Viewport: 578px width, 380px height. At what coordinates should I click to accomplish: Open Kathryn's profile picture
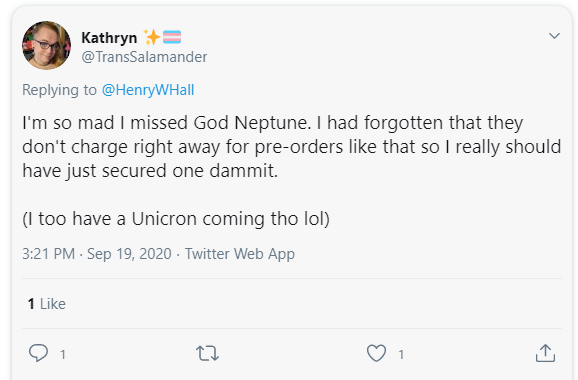pos(46,45)
